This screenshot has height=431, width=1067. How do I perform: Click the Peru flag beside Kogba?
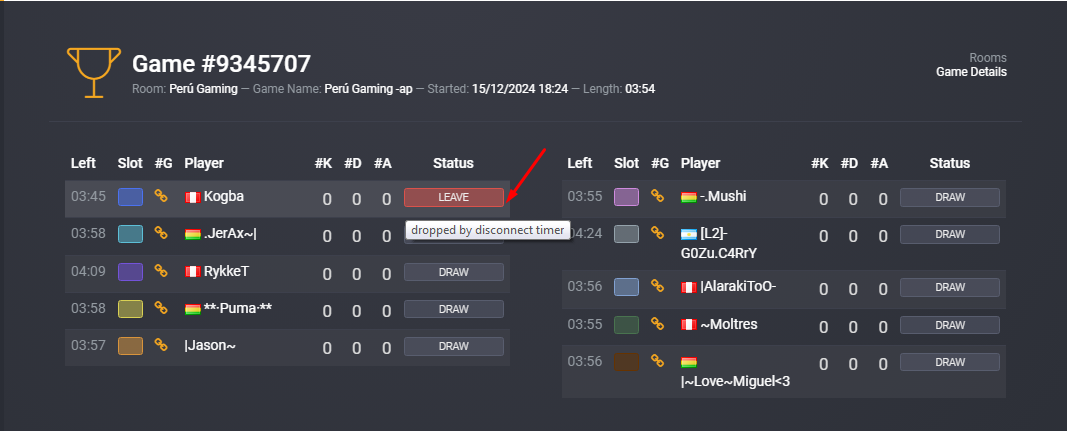click(193, 197)
